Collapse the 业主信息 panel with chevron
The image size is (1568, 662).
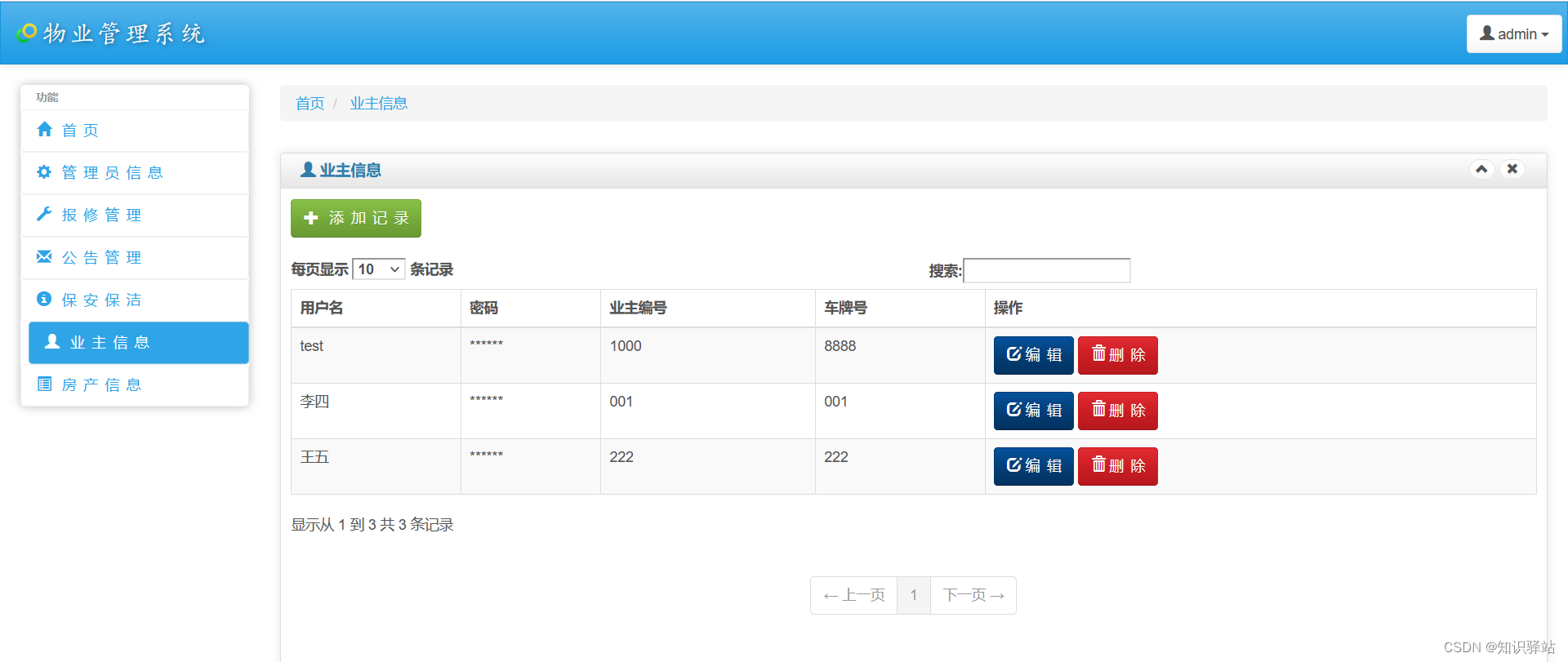click(1481, 169)
